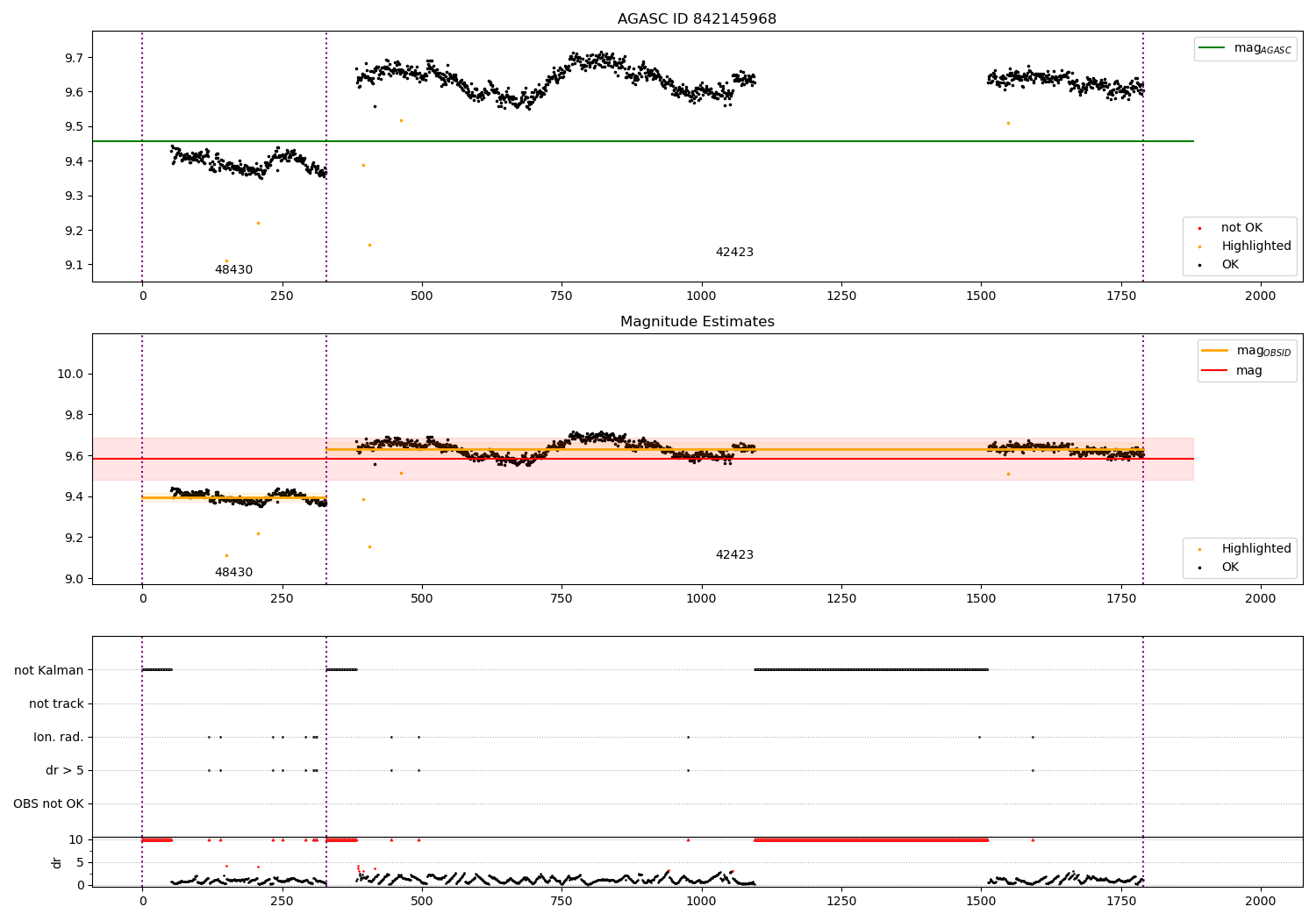Click the orange line sample beside mag OBSID
The width and height of the screenshot is (1316, 921).
click(x=1214, y=351)
